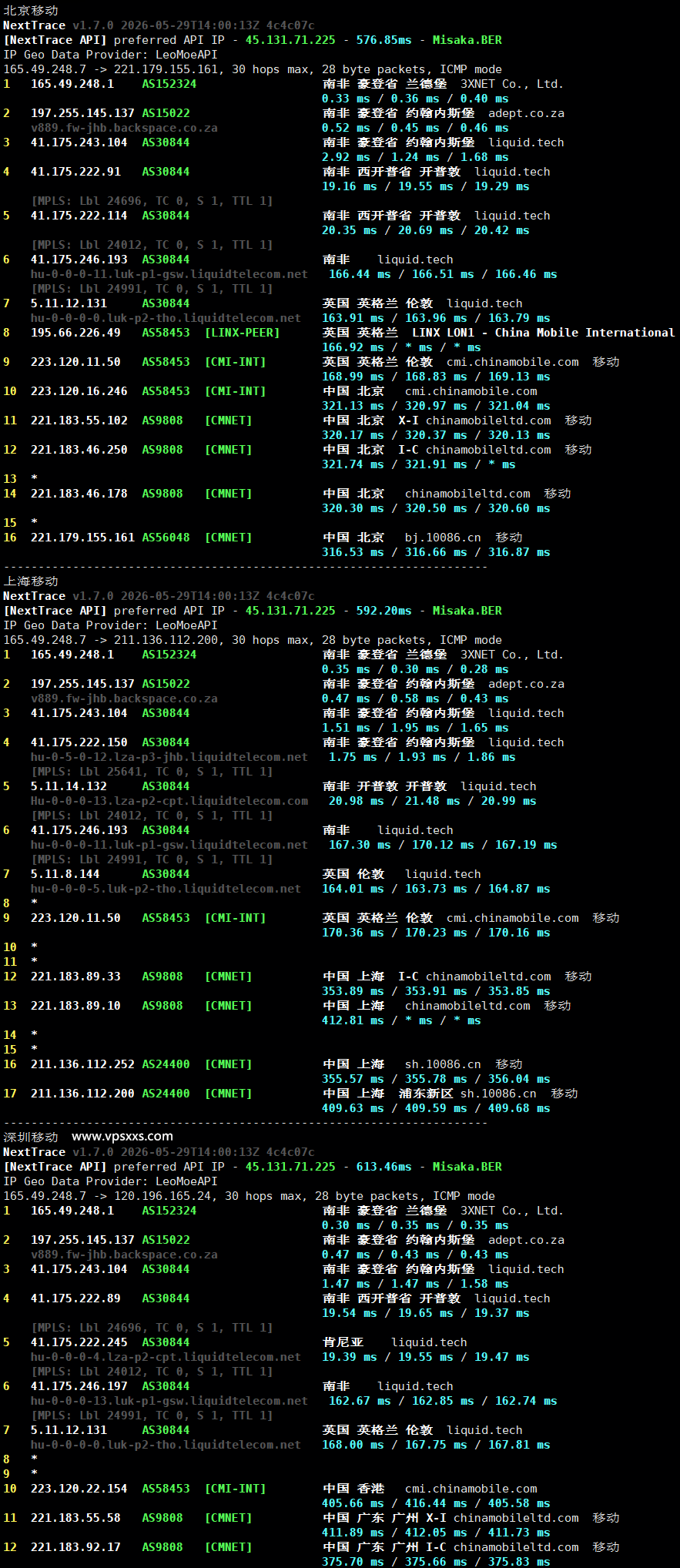The image size is (680, 1568).
Task: Click the 405.66 ms latency value
Action: pos(353,1503)
